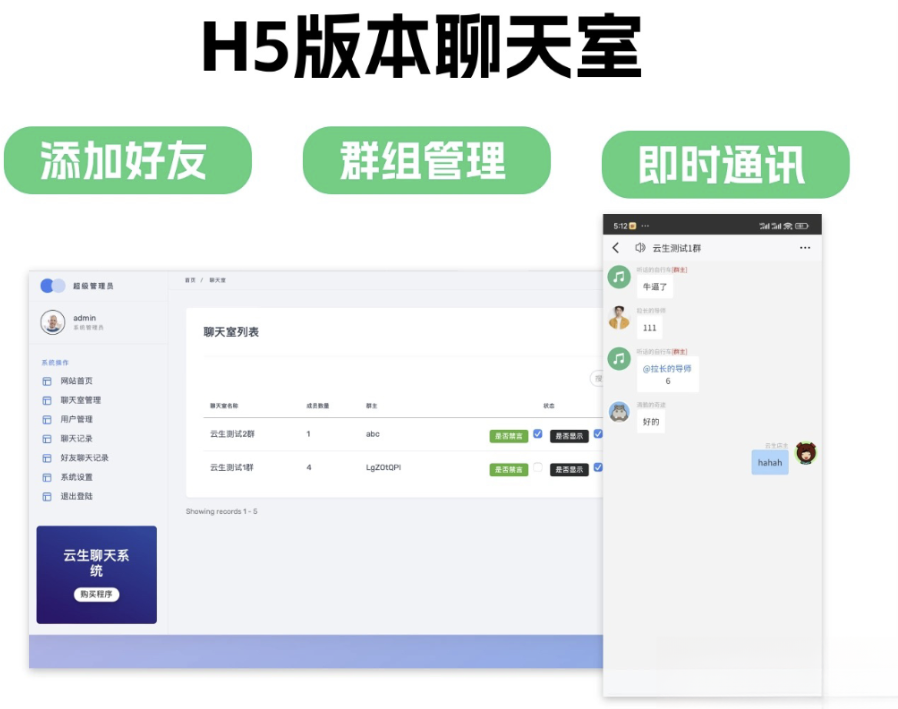898x709 pixels.
Task: Check the 是否禁言 checkbox for 云生测试1群
Action: point(538,468)
